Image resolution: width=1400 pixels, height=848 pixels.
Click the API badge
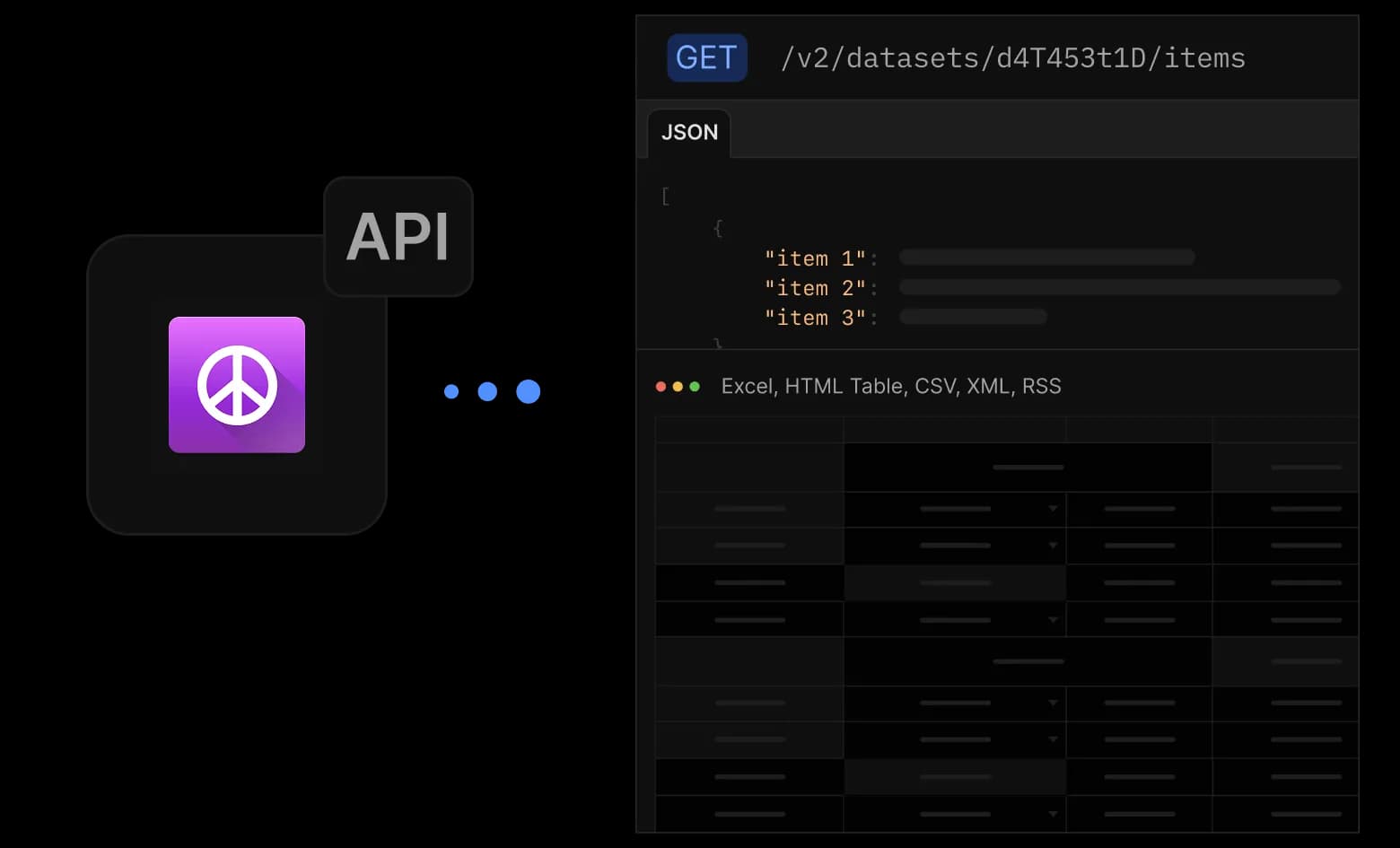(398, 237)
